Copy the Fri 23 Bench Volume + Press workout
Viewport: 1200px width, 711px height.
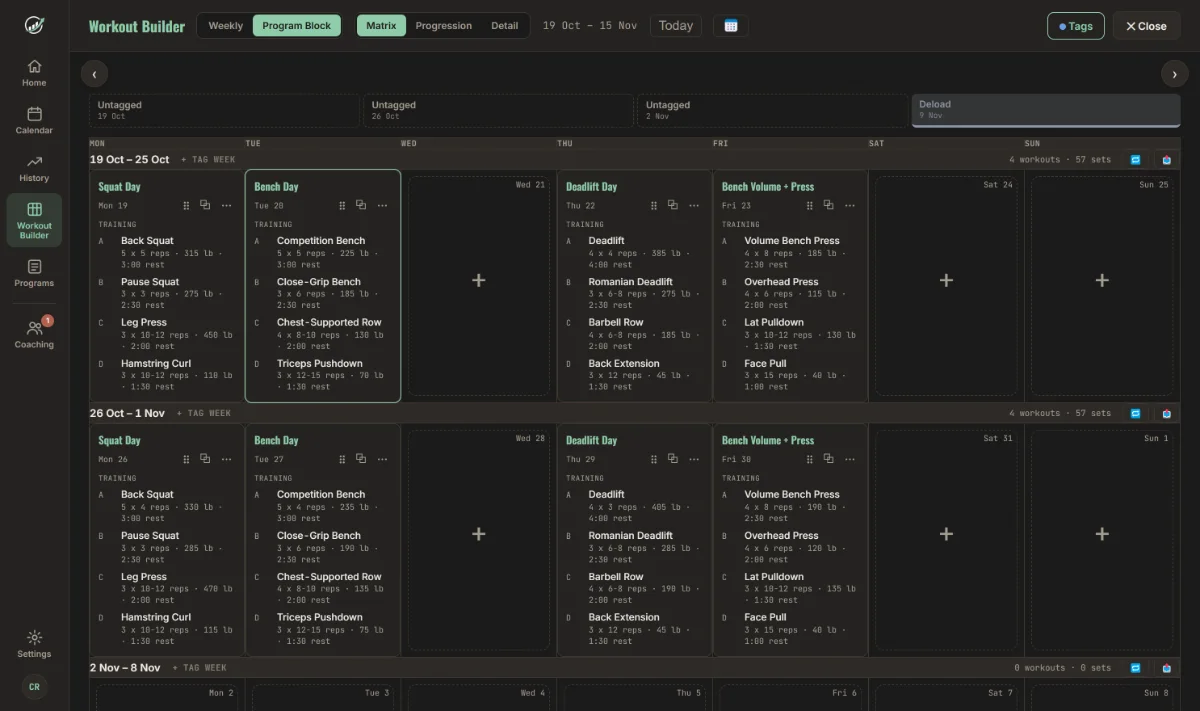[829, 205]
